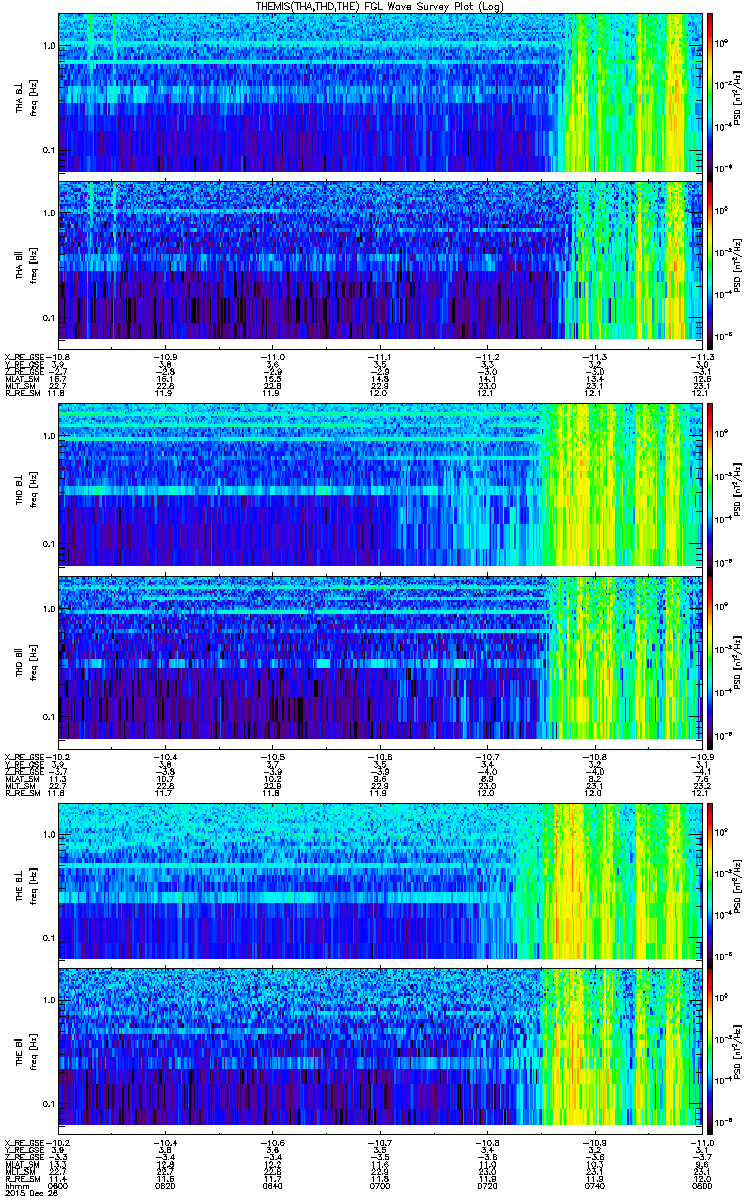
Task: Click the 0620 time tick label
Action: (166, 1185)
